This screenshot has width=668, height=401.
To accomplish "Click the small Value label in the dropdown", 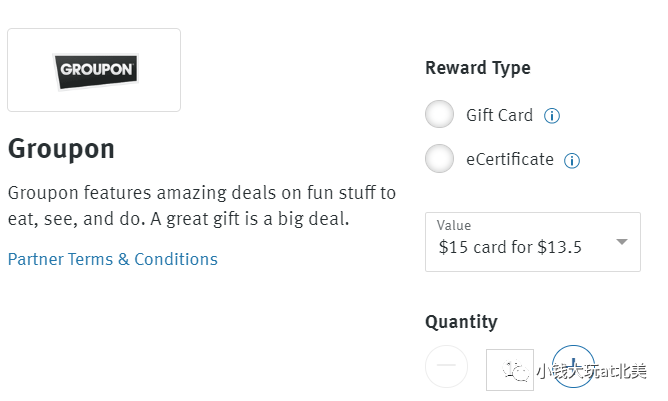I will pos(454,226).
